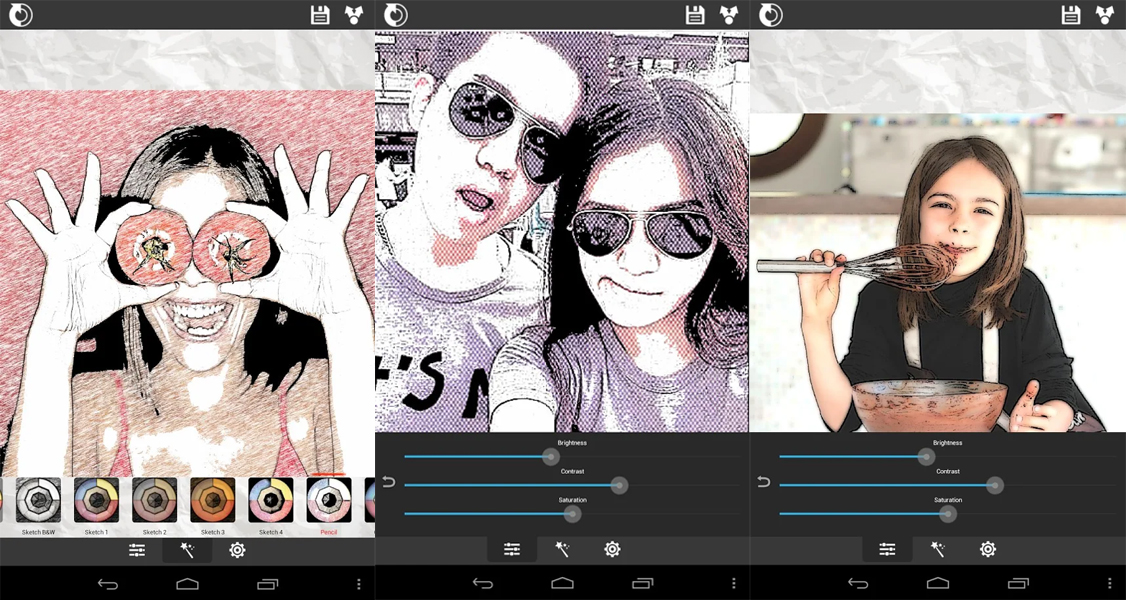
Task: Select the adjustments sliders tab in middle screen
Action: [x=512, y=550]
